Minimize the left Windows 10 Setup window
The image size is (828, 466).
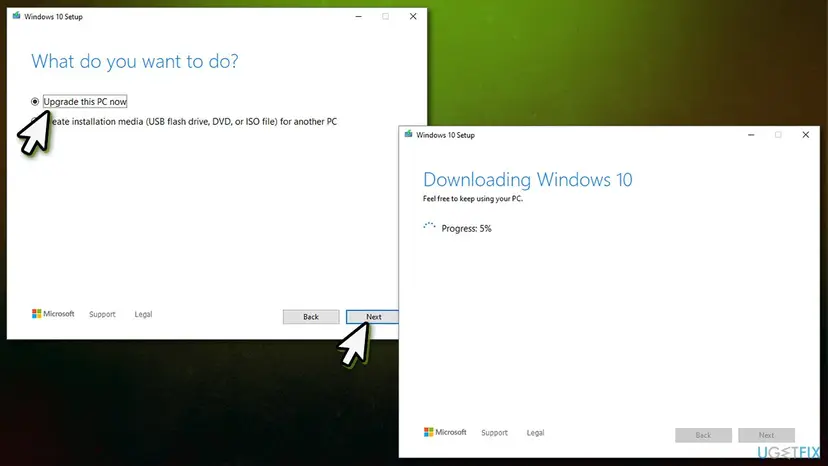click(359, 16)
